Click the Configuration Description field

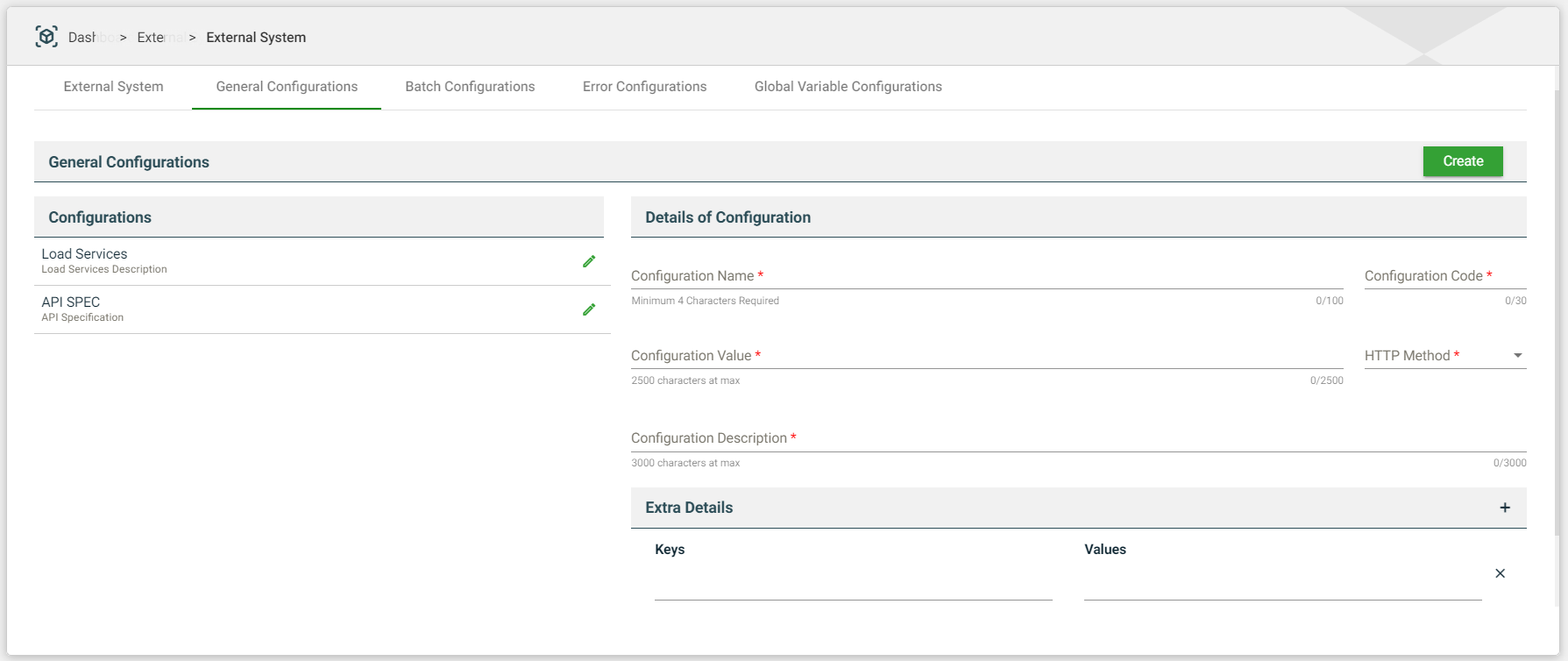tap(1078, 438)
